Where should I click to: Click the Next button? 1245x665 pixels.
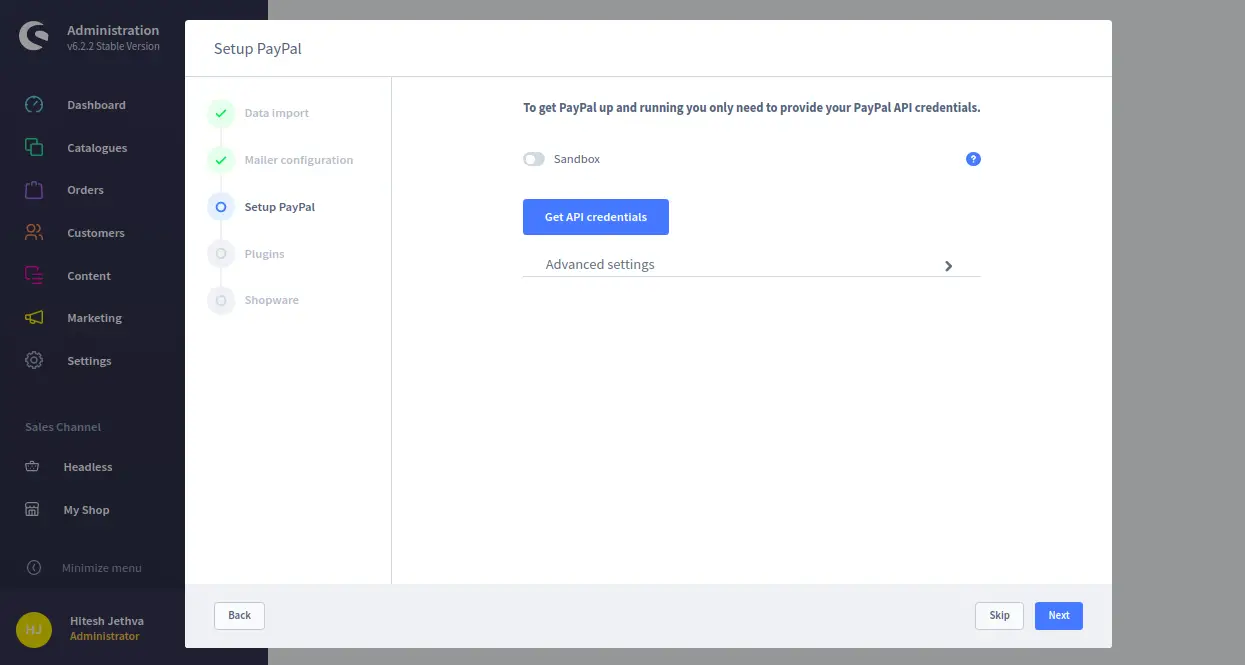tap(1059, 615)
